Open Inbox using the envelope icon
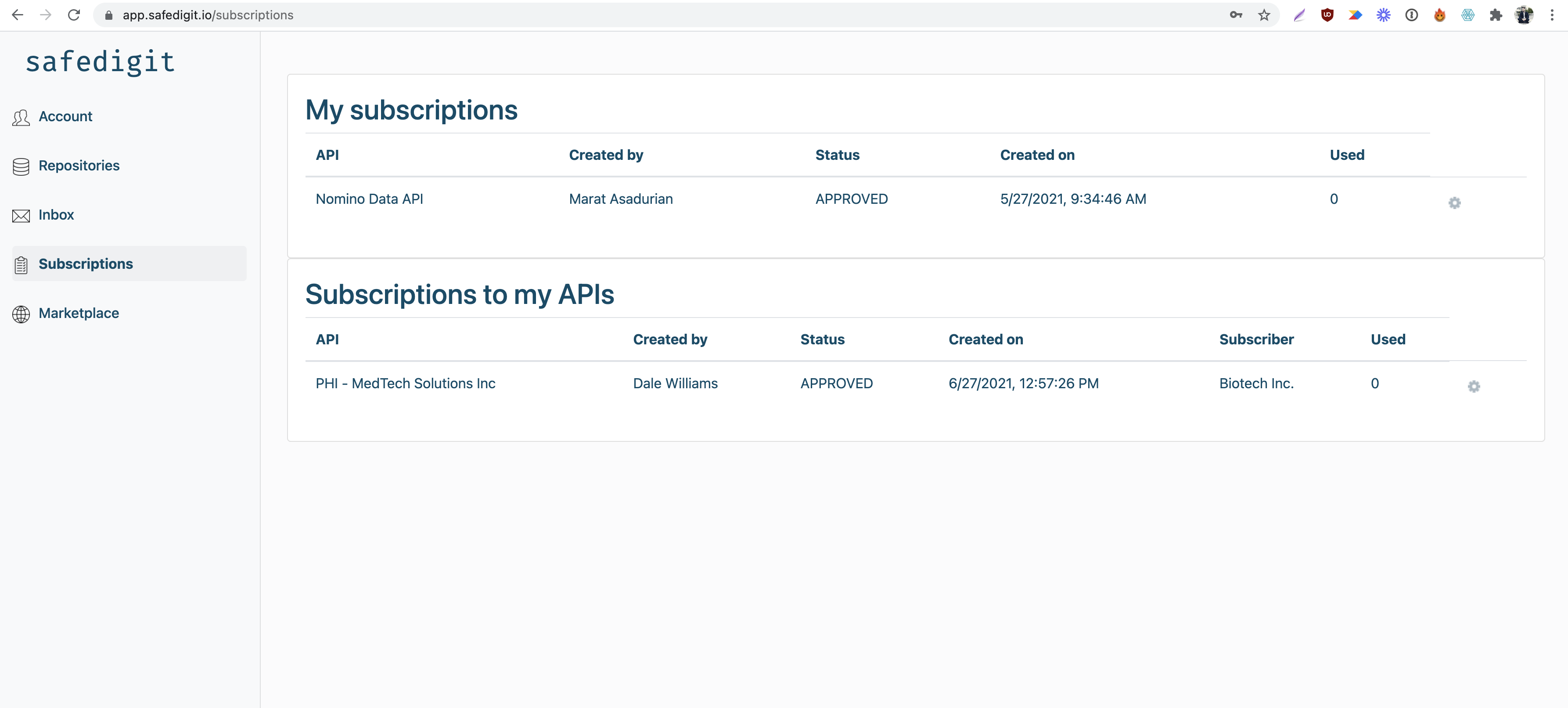Screen dimensions: 1568x708 tap(22, 216)
